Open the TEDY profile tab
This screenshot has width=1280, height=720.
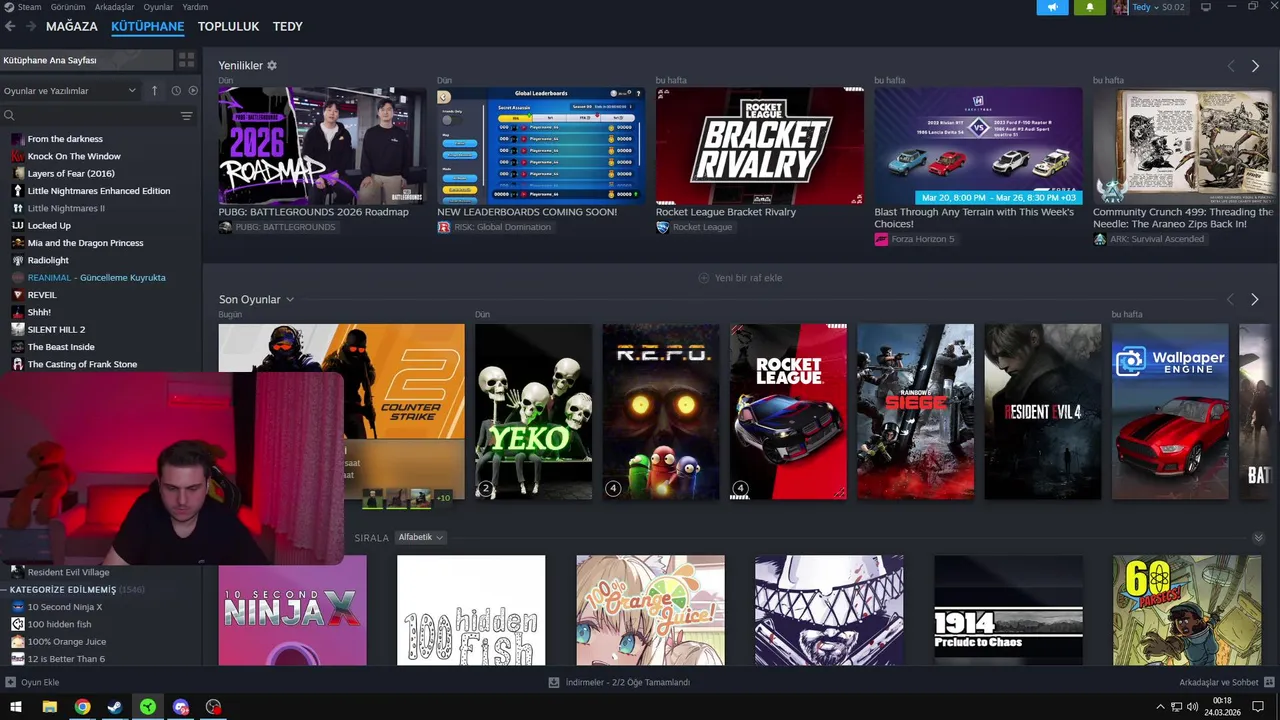click(287, 26)
